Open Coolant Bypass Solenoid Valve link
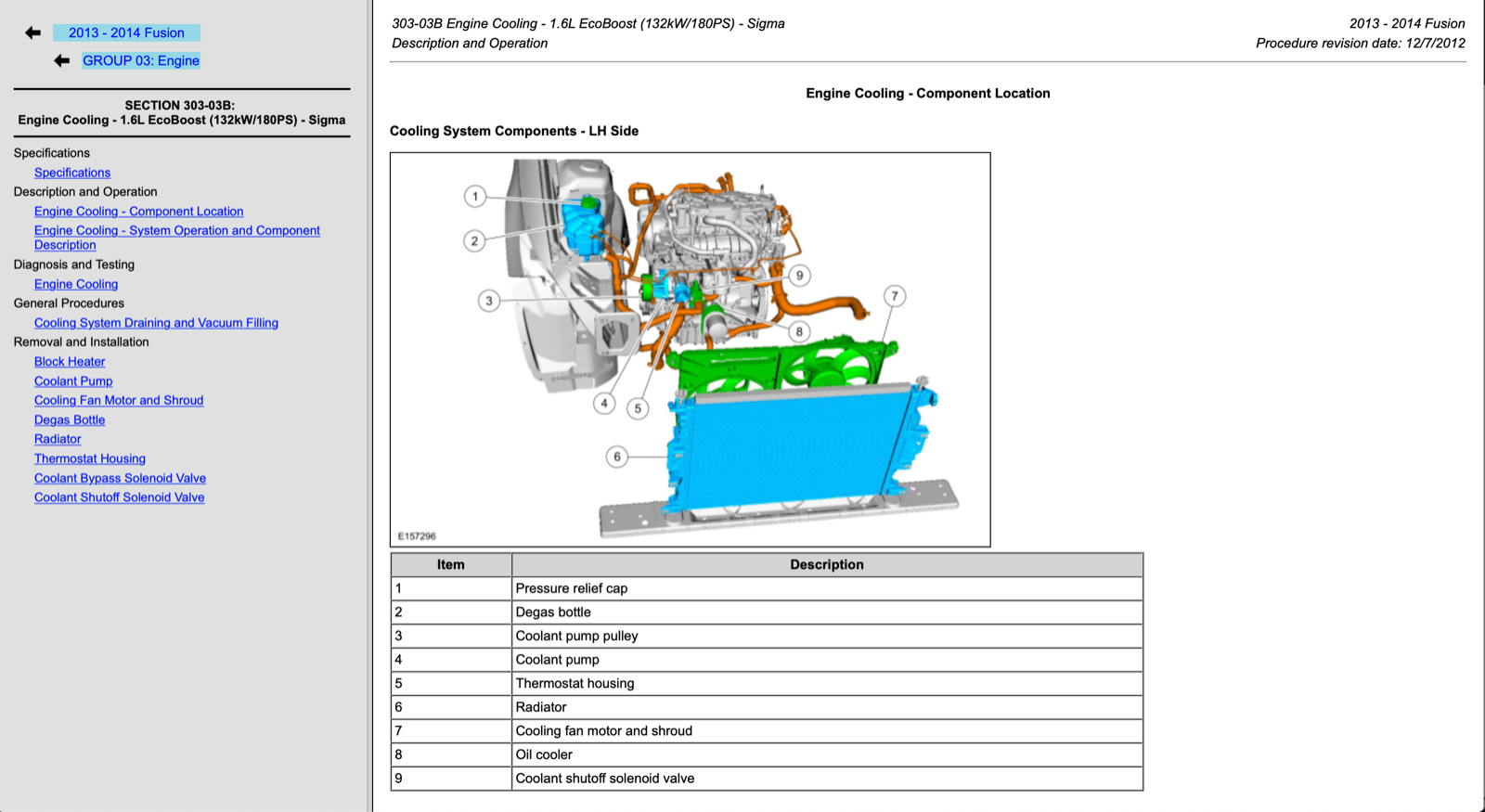Viewport: 1485px width, 812px height. tap(120, 479)
